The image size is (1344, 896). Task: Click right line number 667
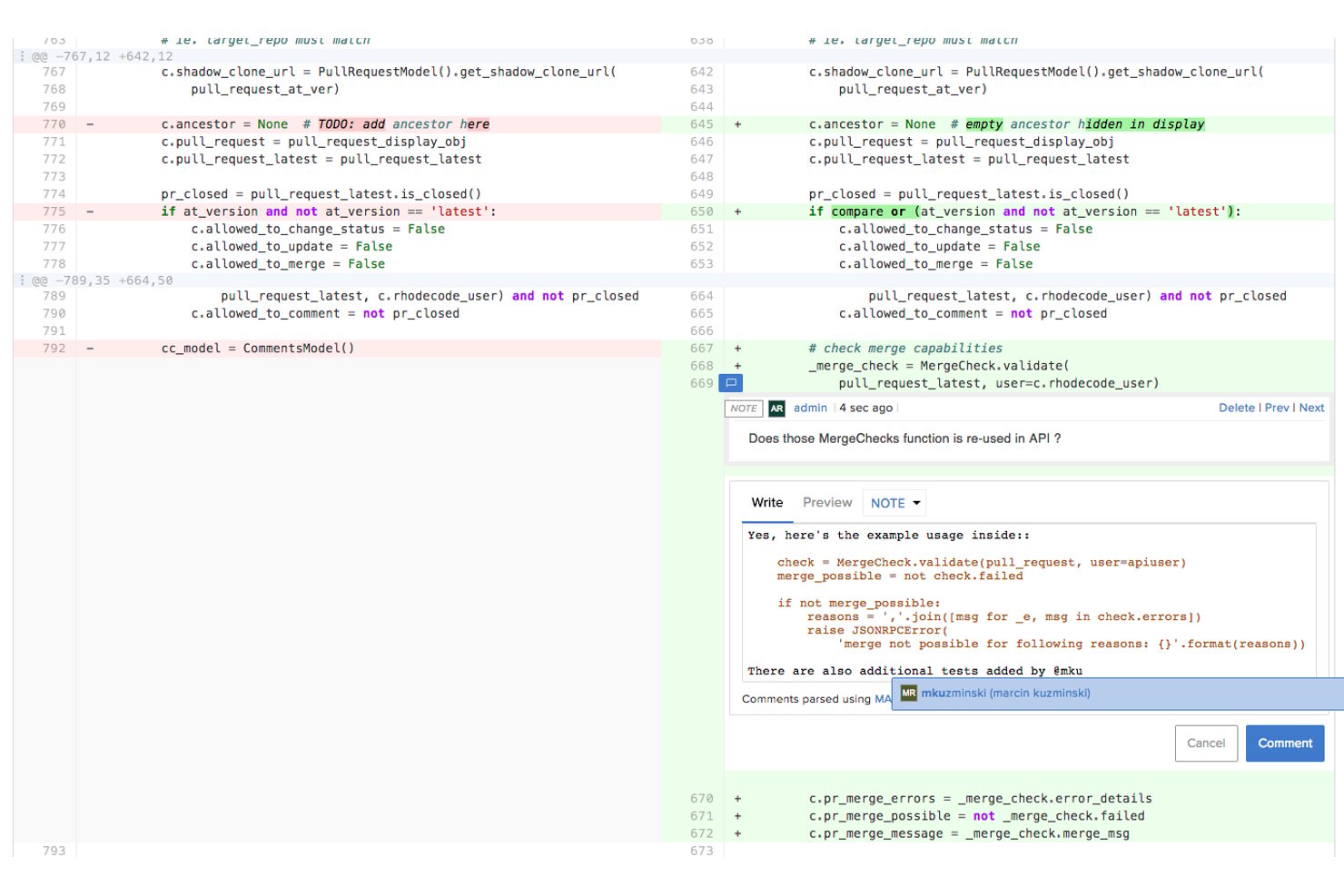tap(701, 349)
